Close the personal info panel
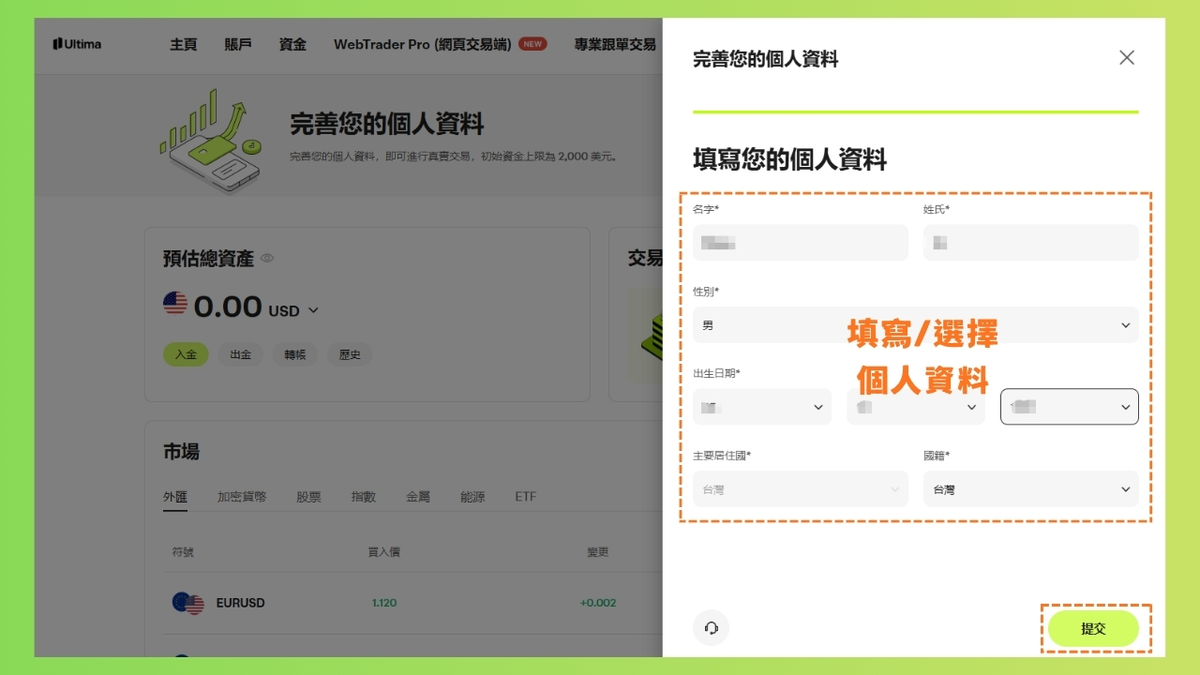This screenshot has width=1200, height=675. point(1127,58)
